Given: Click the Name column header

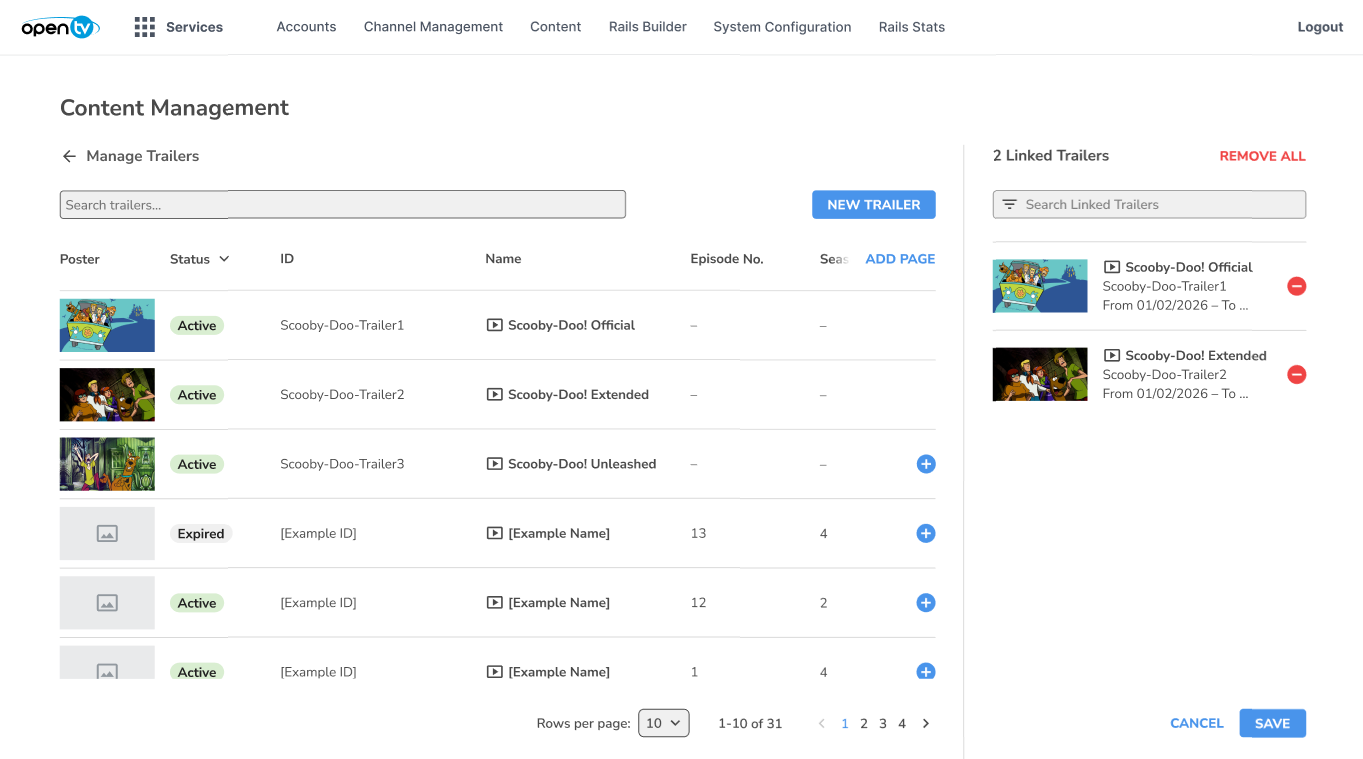Looking at the screenshot, I should pyautogui.click(x=503, y=259).
